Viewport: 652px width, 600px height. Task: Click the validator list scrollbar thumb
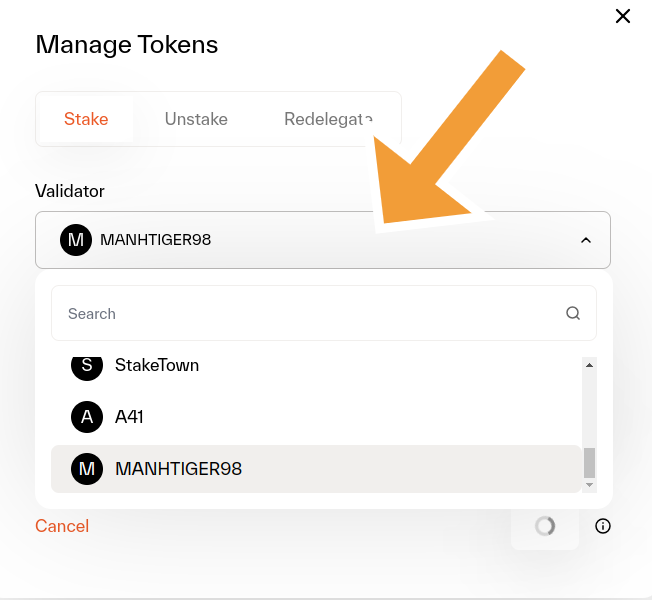[x=590, y=462]
